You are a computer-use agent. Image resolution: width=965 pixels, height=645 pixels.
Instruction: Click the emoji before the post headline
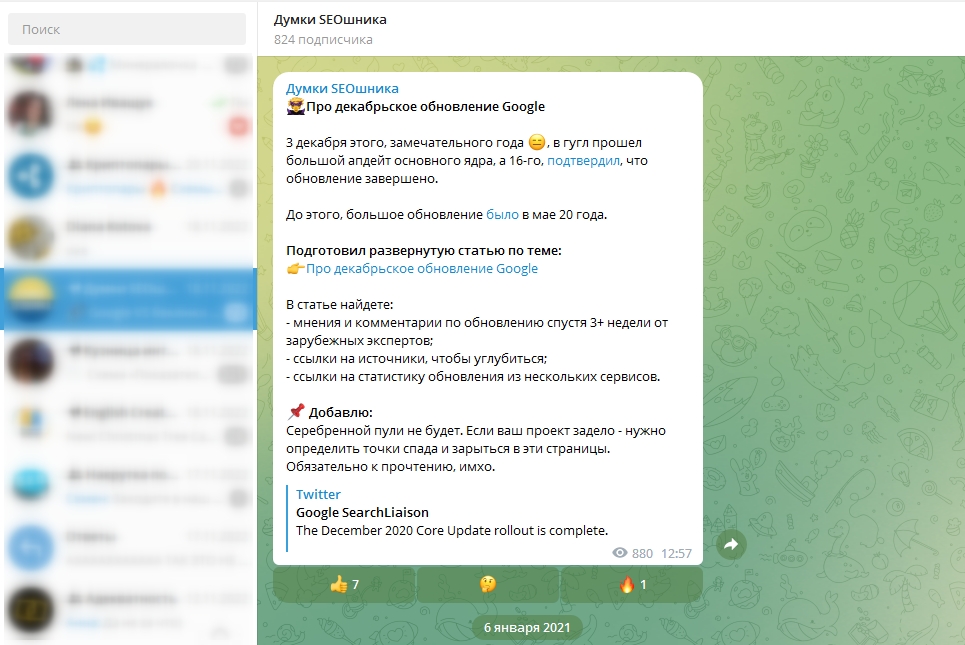coord(296,106)
